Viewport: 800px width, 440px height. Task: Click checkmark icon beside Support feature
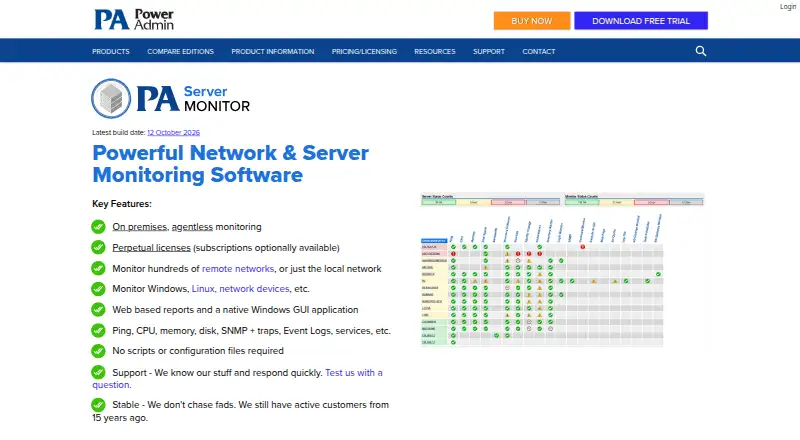(98, 373)
